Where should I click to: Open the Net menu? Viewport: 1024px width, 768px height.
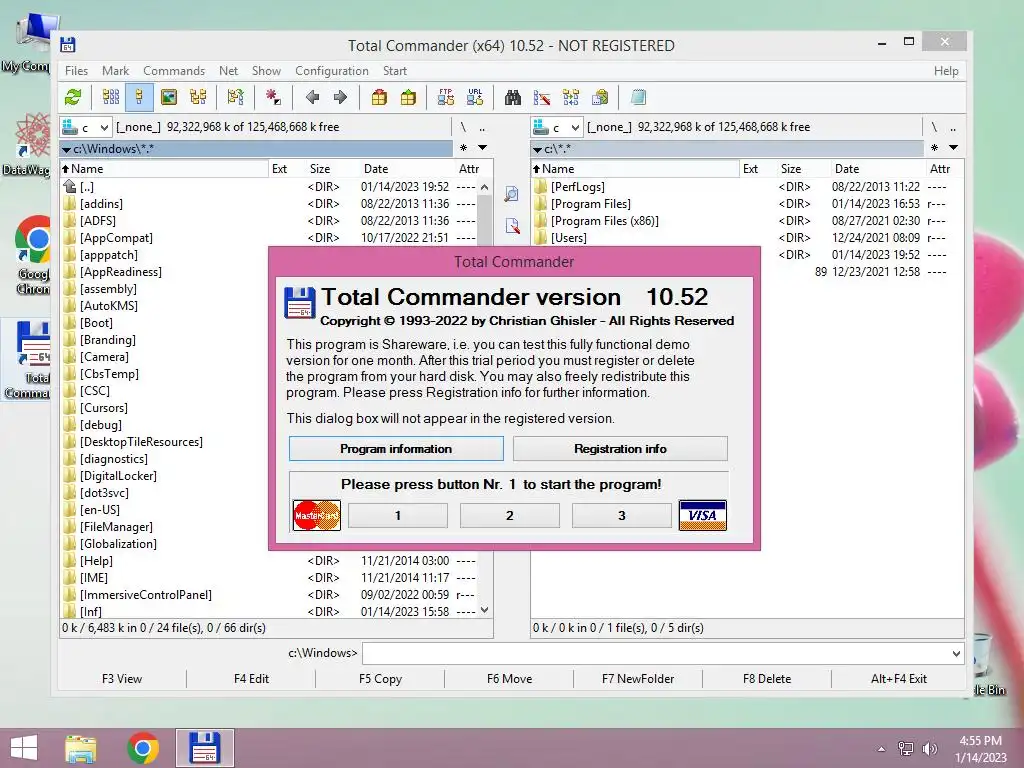click(229, 71)
